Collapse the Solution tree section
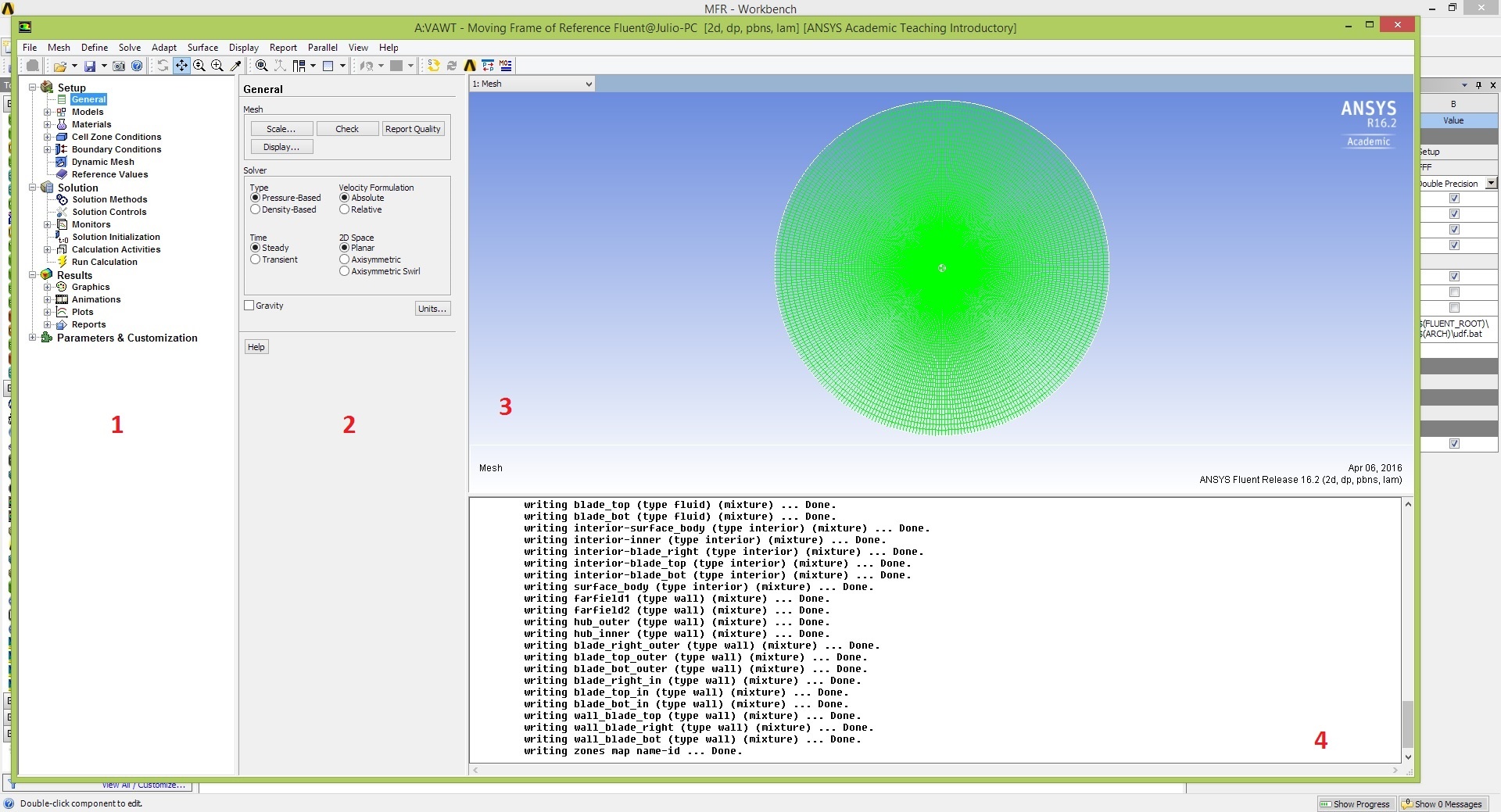1501x812 pixels. (33, 188)
